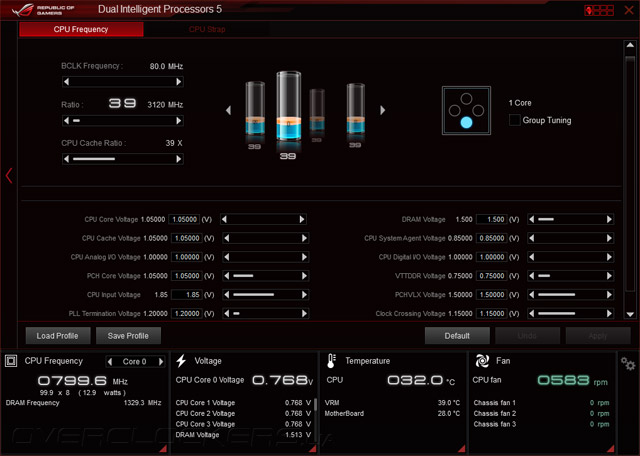Increase CPU System Agent Voltage right arrow
Screen dimensions: 640x456
pyautogui.click(x=609, y=238)
